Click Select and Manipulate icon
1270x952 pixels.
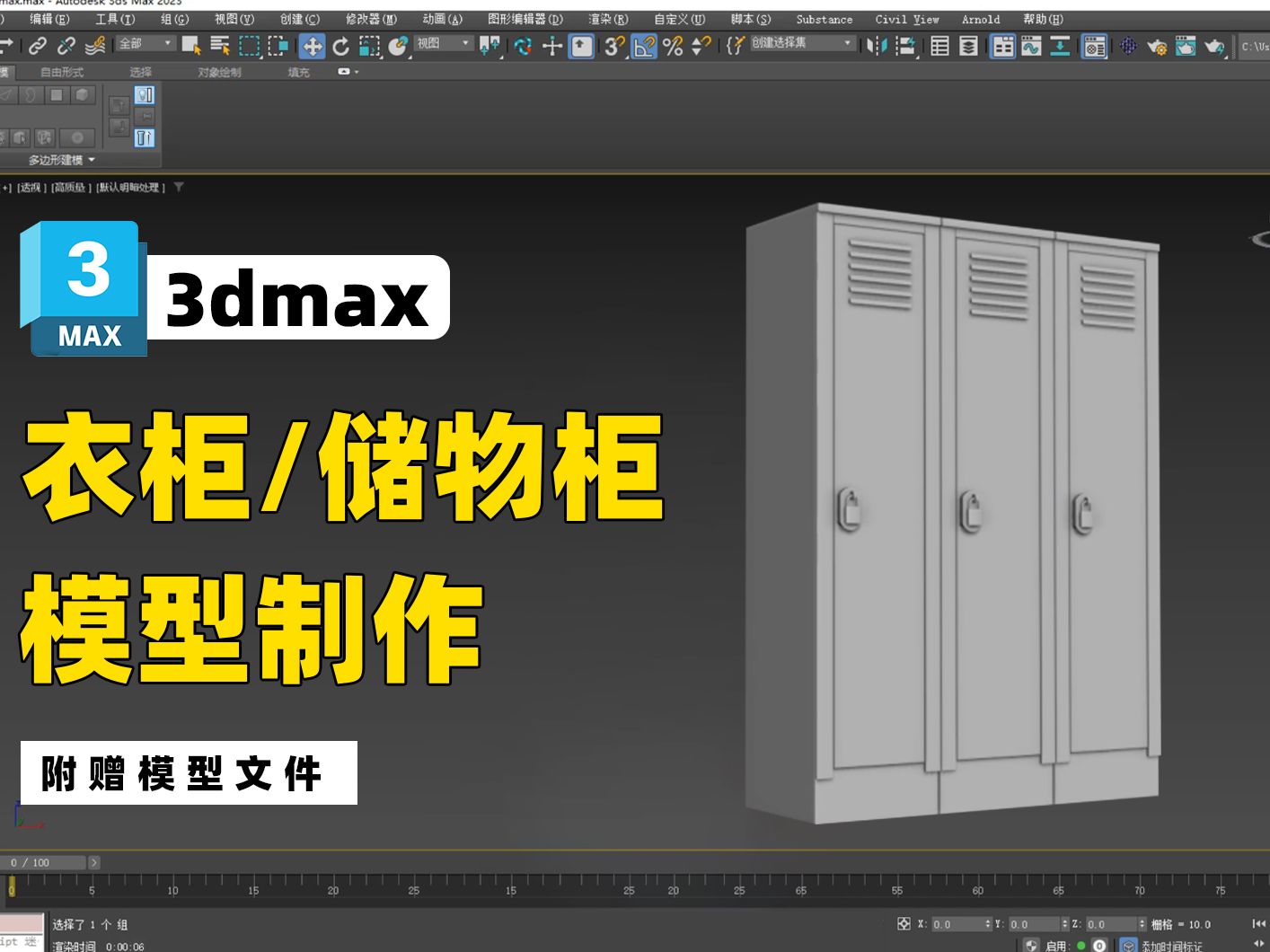[524, 45]
